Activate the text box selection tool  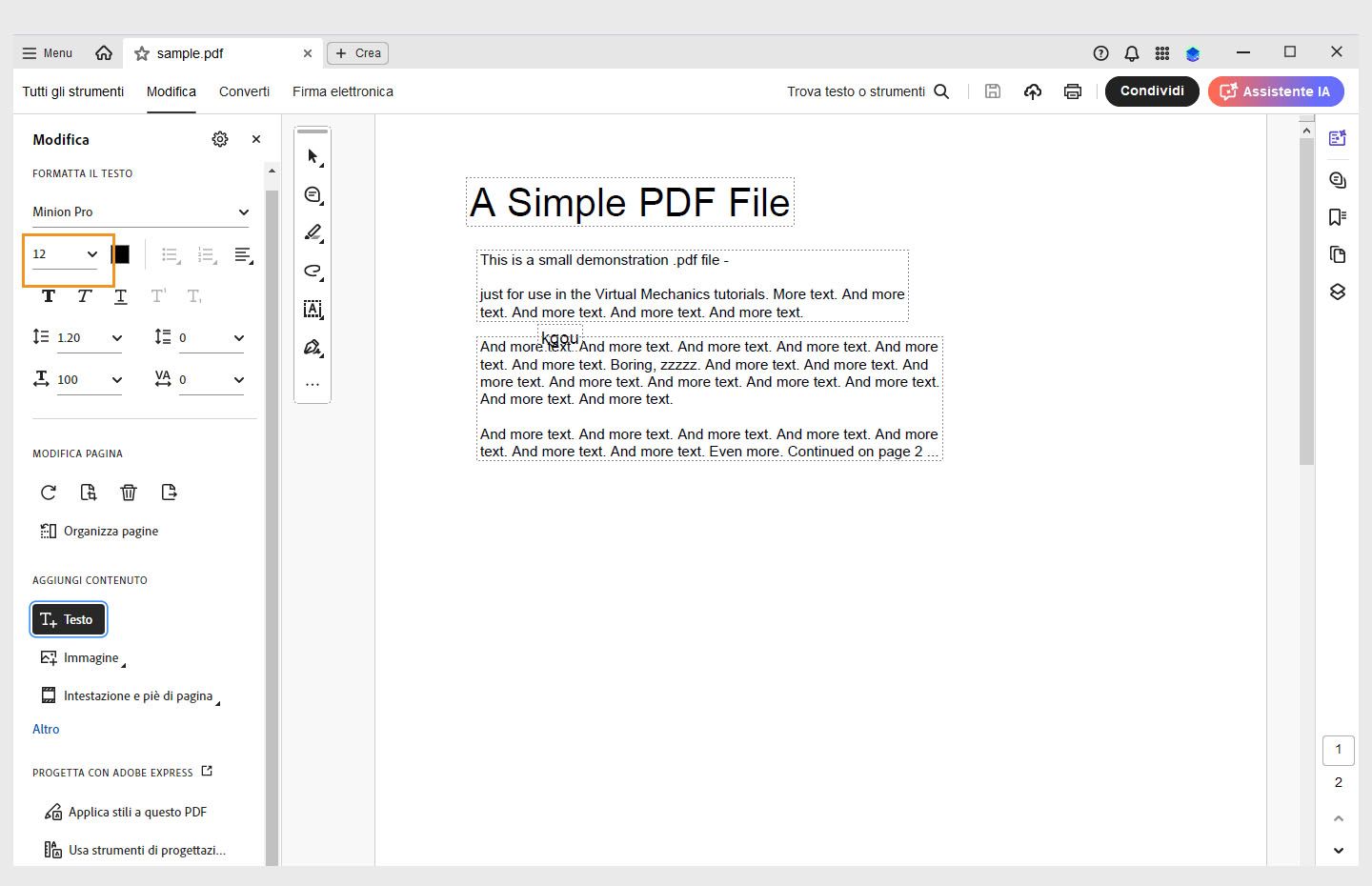pos(313,310)
